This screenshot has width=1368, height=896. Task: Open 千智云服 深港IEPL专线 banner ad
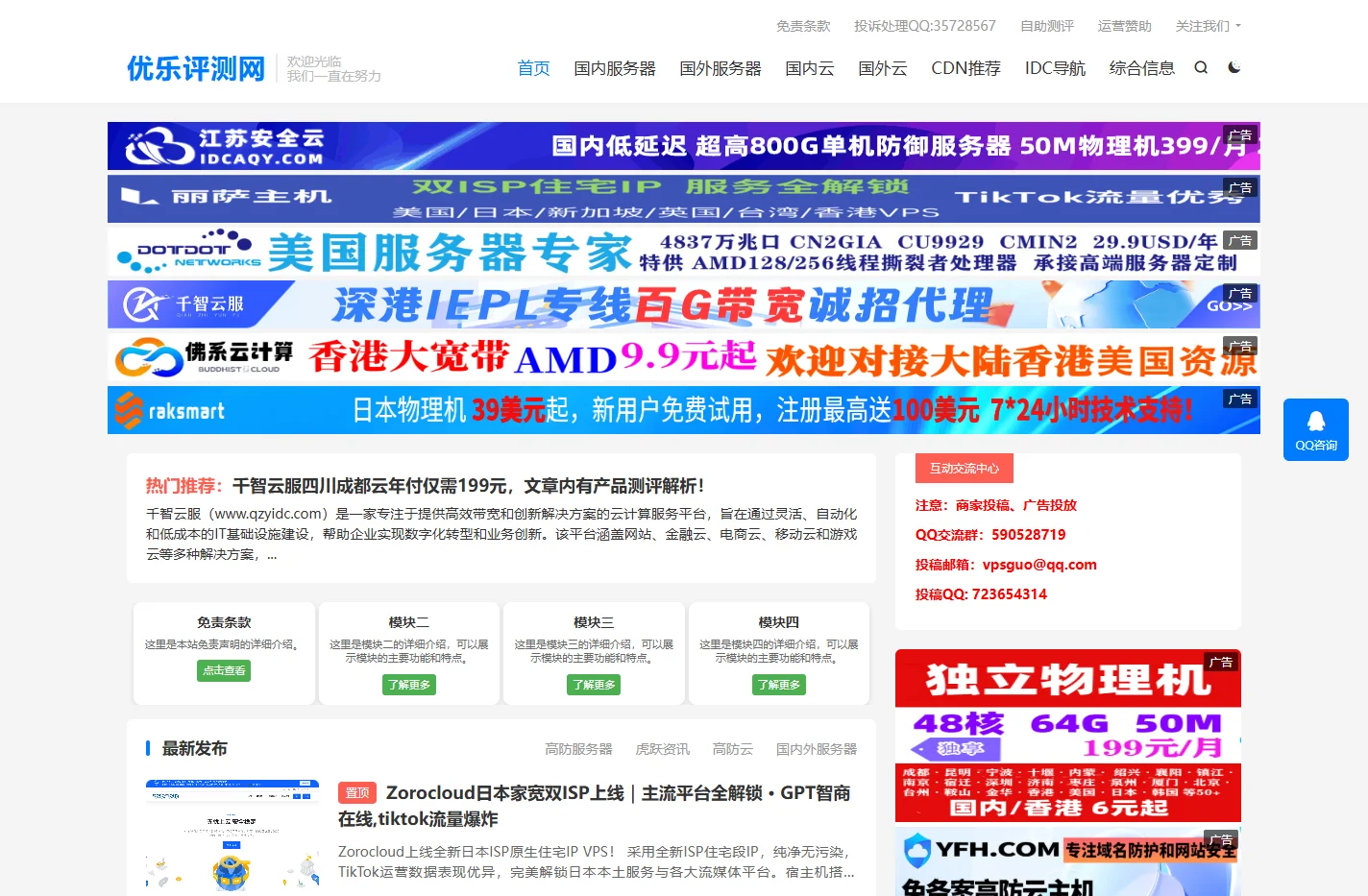pos(684,304)
